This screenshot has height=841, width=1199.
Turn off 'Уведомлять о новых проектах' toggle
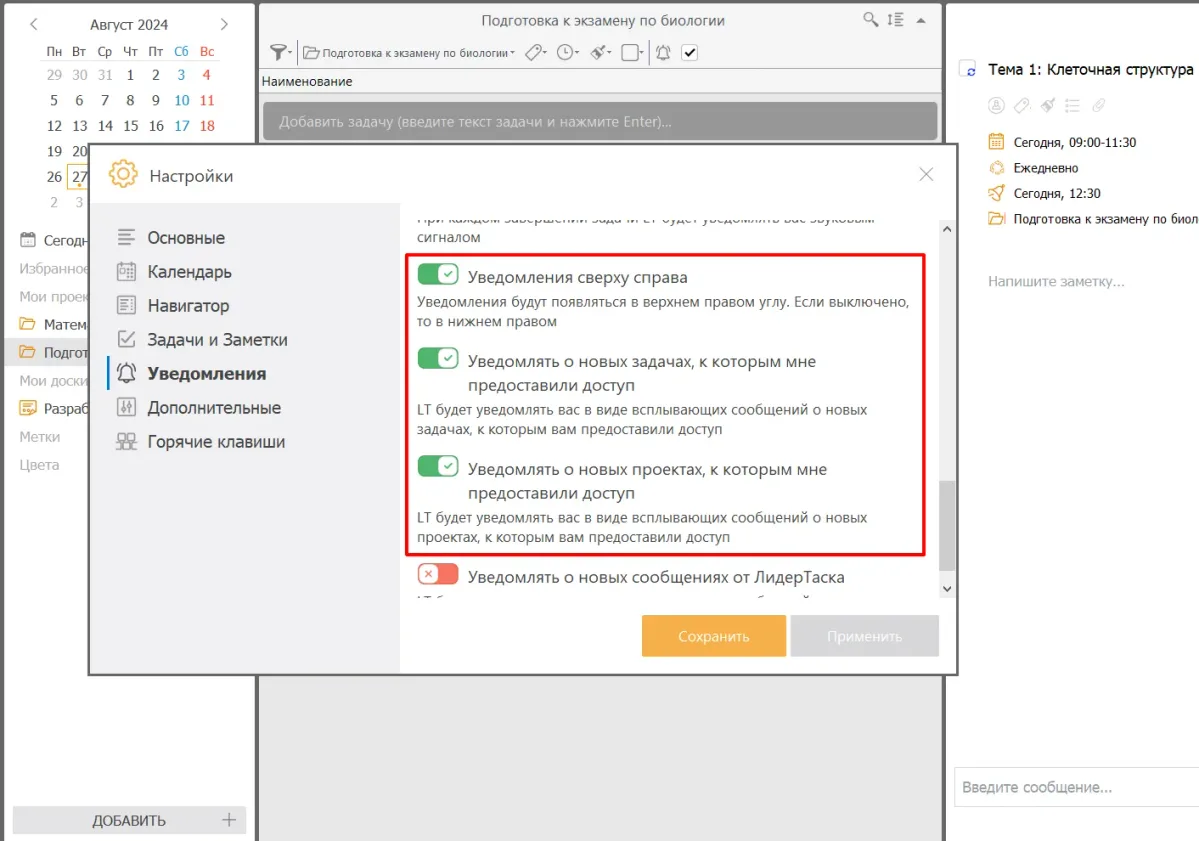(437, 466)
